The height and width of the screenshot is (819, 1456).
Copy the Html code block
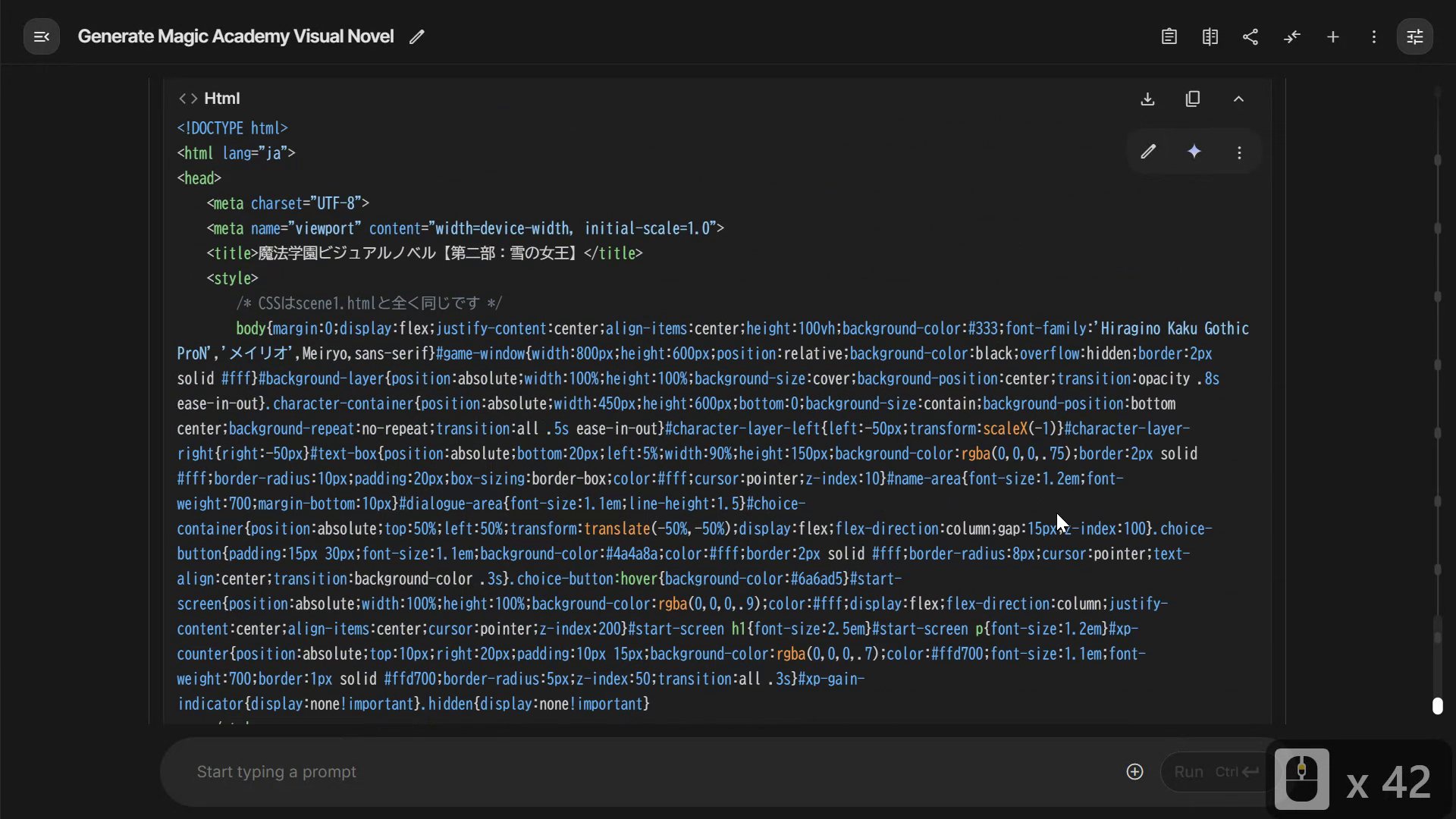click(1193, 99)
